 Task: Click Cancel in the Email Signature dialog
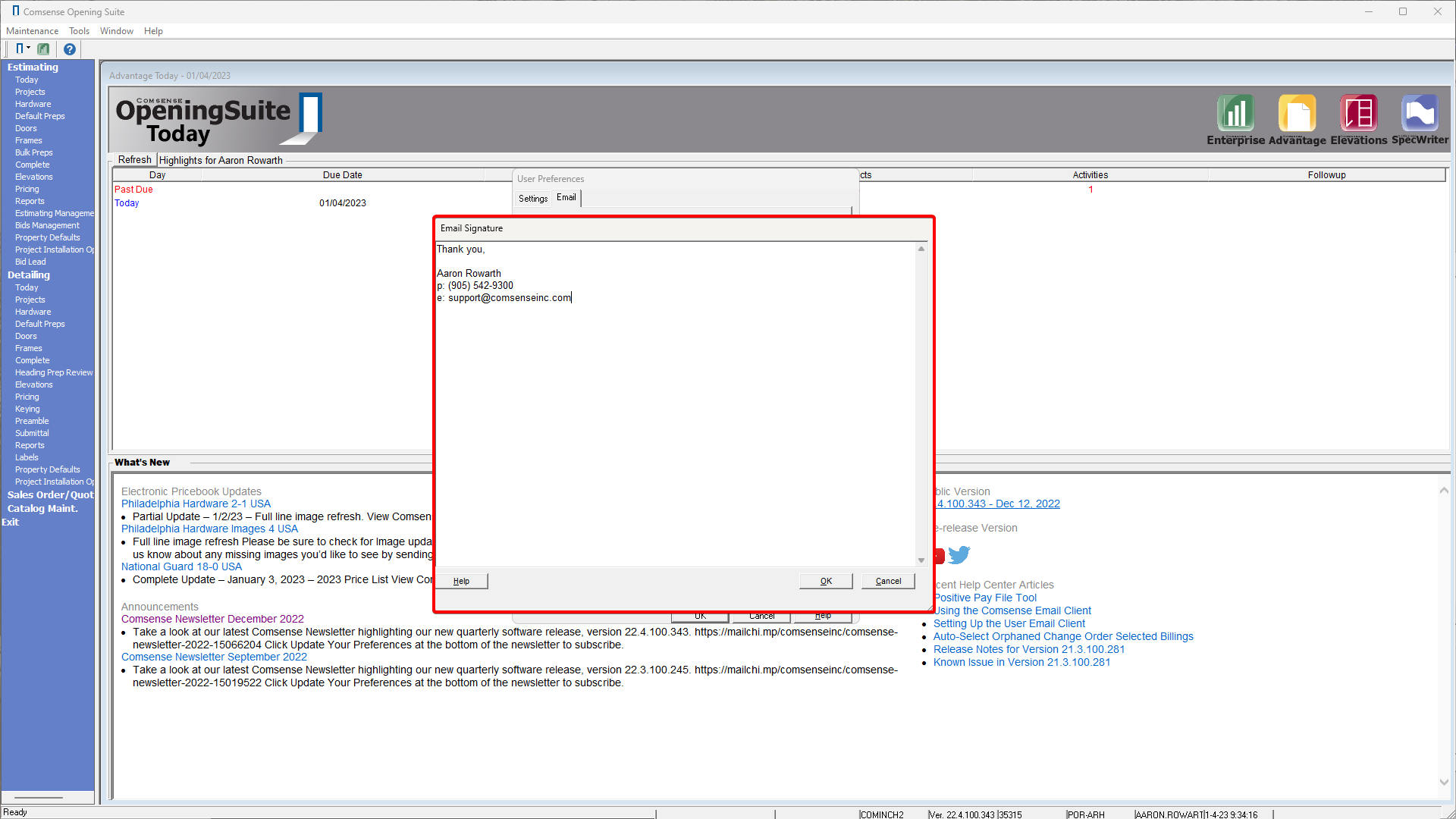pos(888,581)
